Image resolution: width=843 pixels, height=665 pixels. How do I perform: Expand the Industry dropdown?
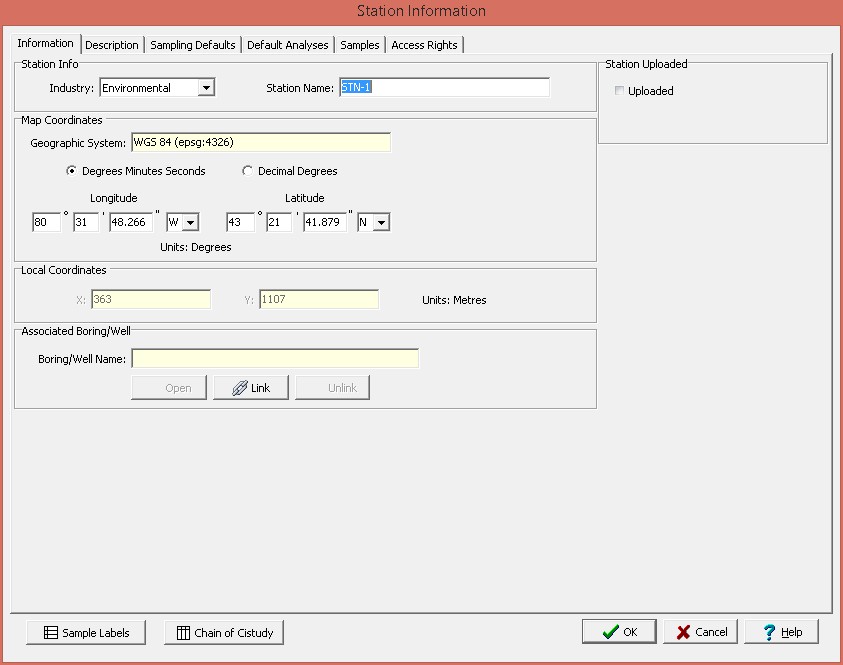(206, 88)
